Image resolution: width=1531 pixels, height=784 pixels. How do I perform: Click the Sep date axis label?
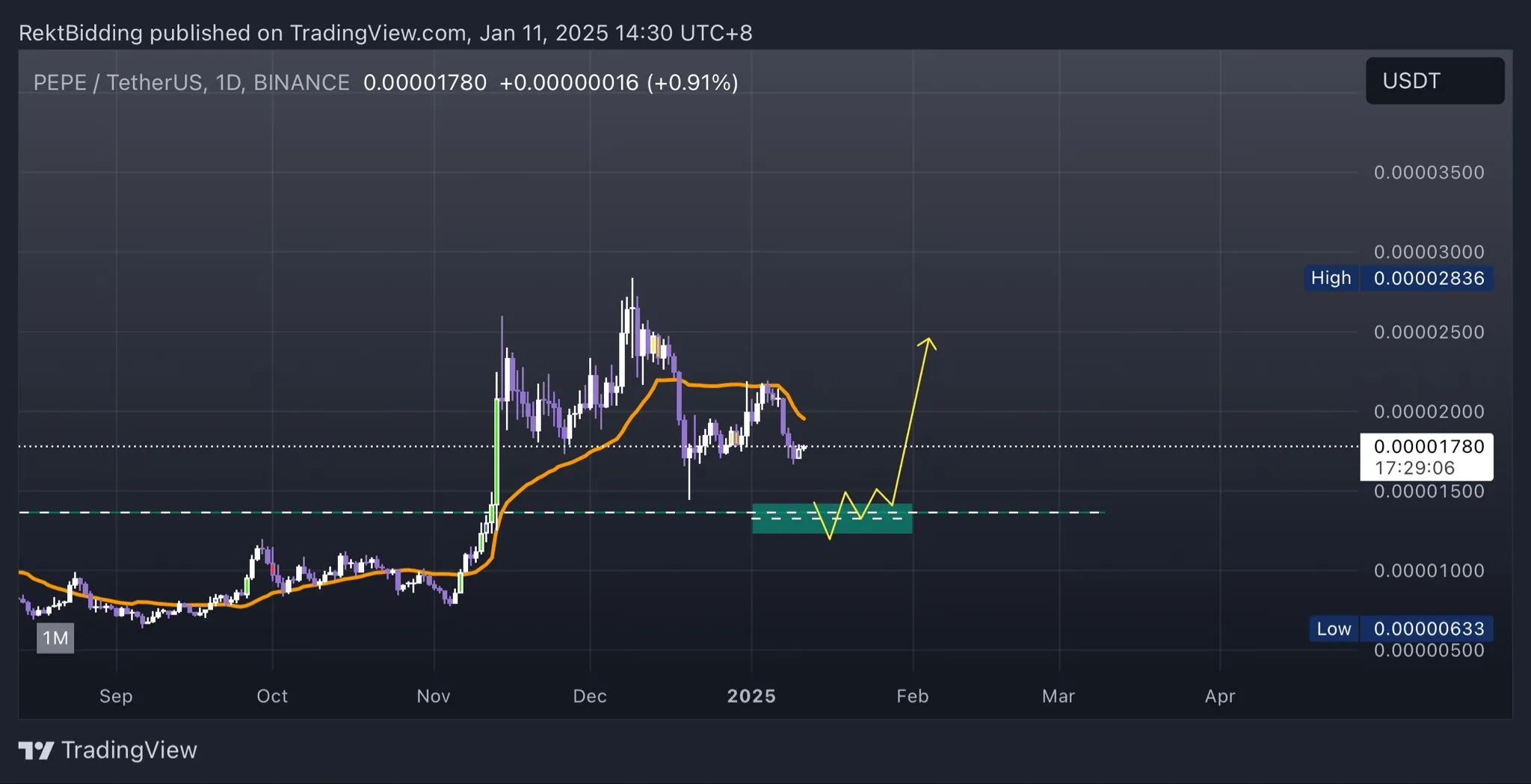[116, 696]
